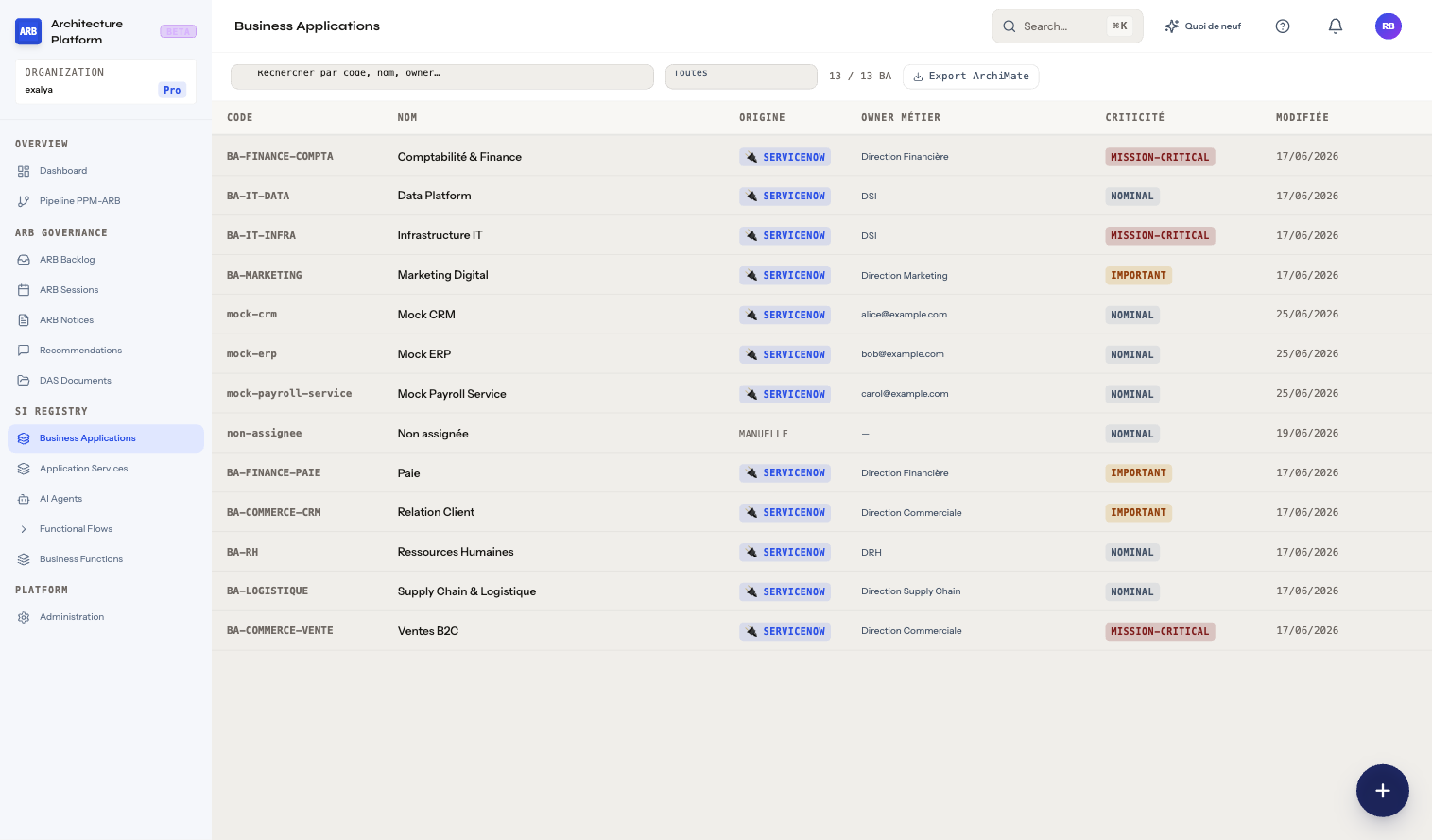Open the exalya organization selector
The width and height of the screenshot is (1432, 840).
106,81
